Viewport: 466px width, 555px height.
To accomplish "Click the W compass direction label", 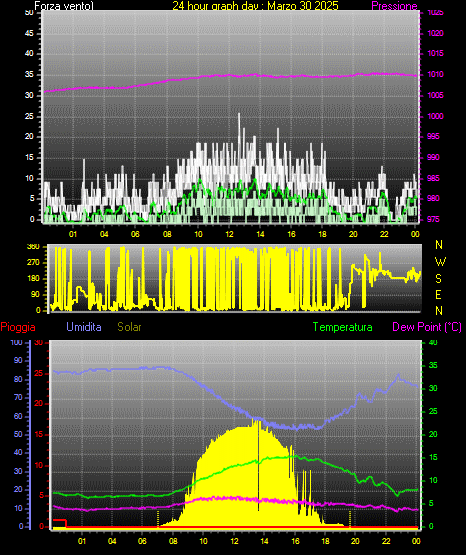I will pos(440,262).
